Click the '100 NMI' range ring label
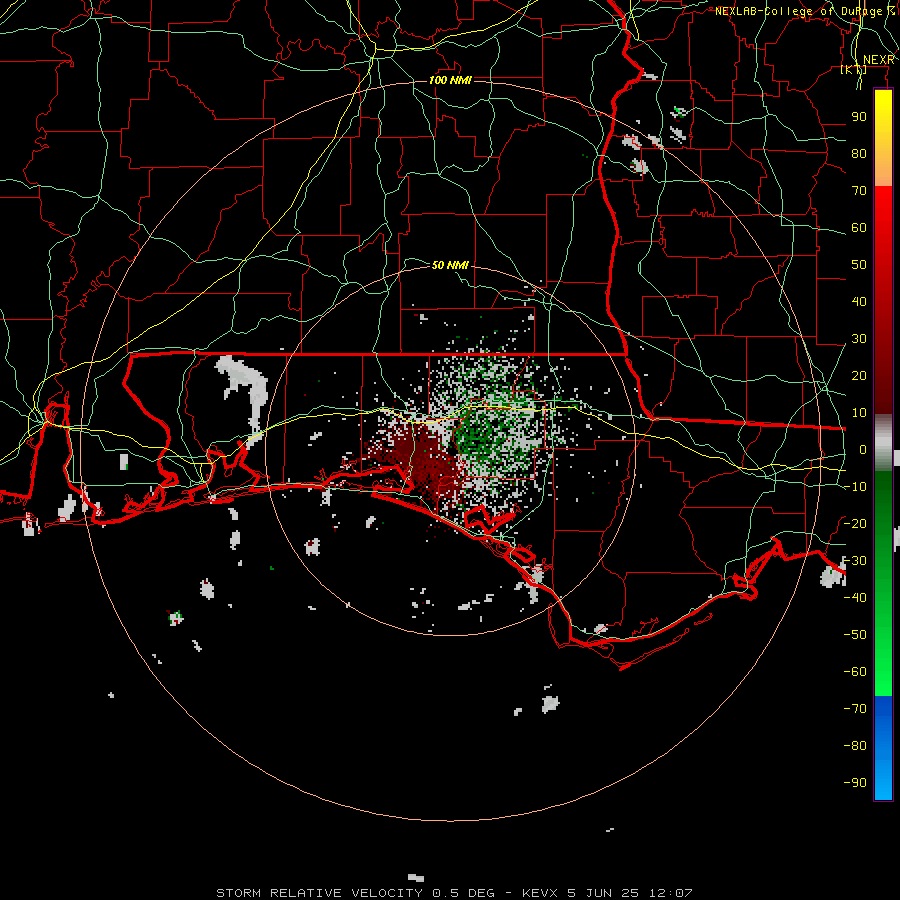Screen dimensions: 900x900 click(450, 80)
